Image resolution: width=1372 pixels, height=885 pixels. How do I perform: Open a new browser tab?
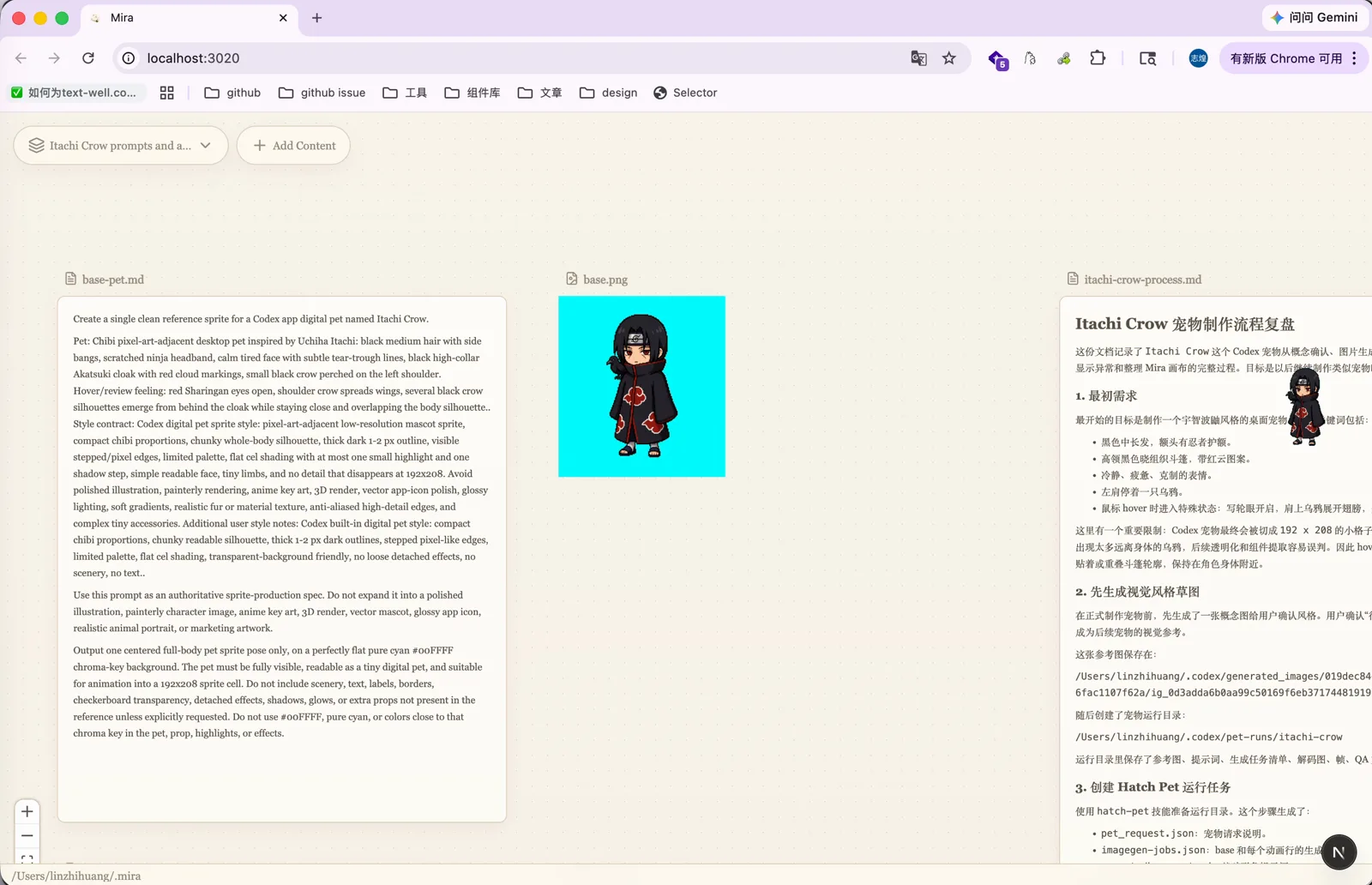[x=316, y=18]
